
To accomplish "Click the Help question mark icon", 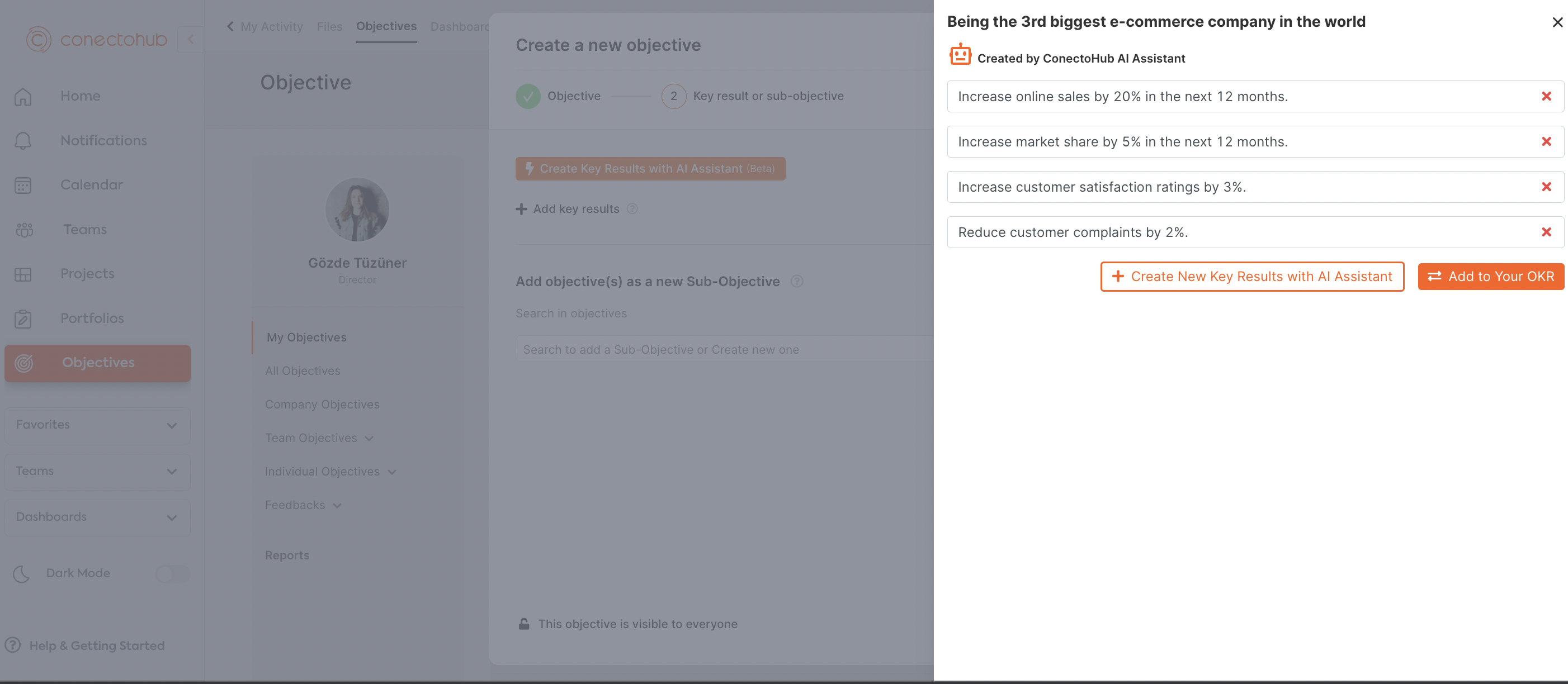I will [13, 645].
